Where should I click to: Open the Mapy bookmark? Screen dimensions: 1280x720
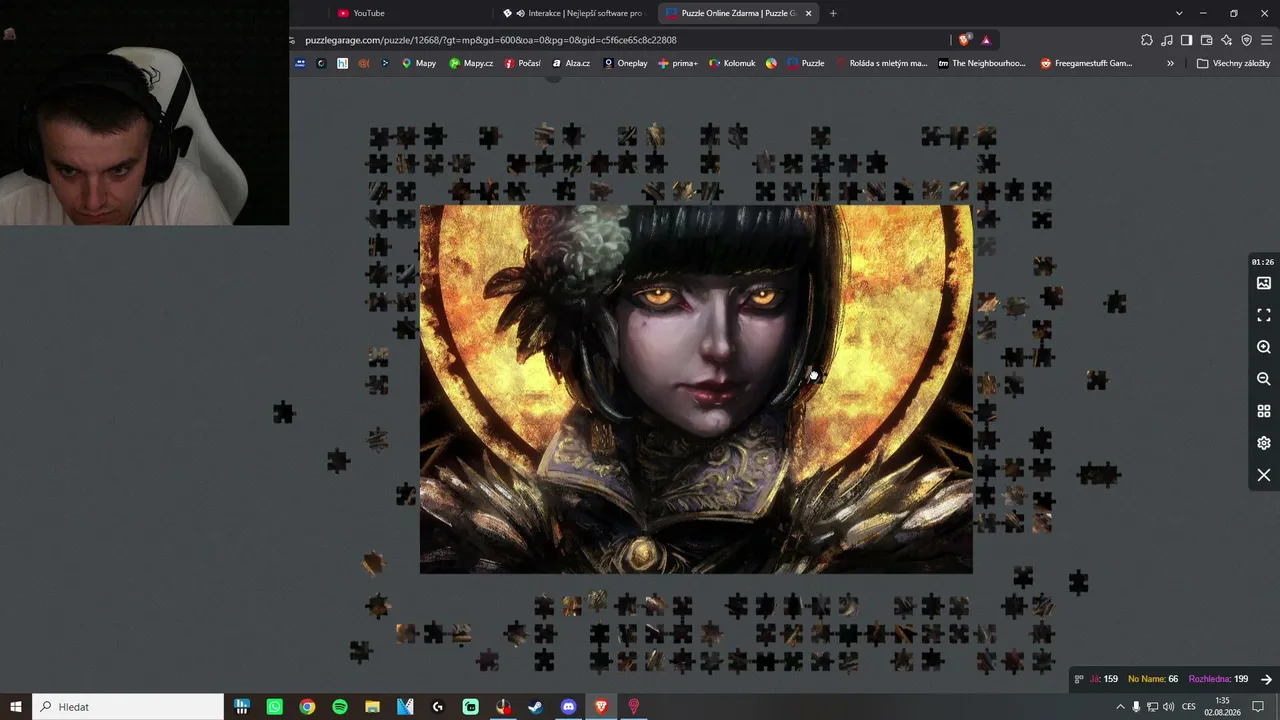419,63
